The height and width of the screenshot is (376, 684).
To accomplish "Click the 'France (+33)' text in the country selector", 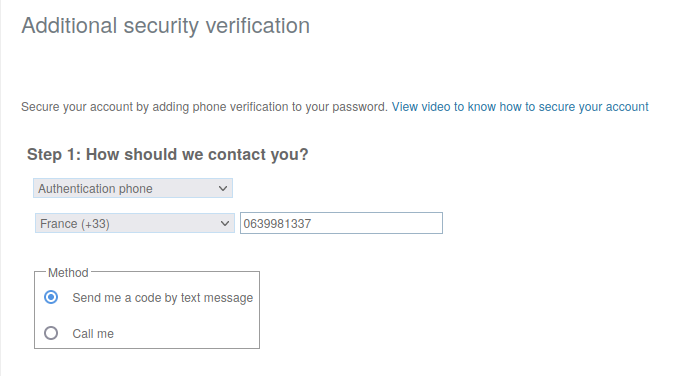I will click(x=75, y=224).
